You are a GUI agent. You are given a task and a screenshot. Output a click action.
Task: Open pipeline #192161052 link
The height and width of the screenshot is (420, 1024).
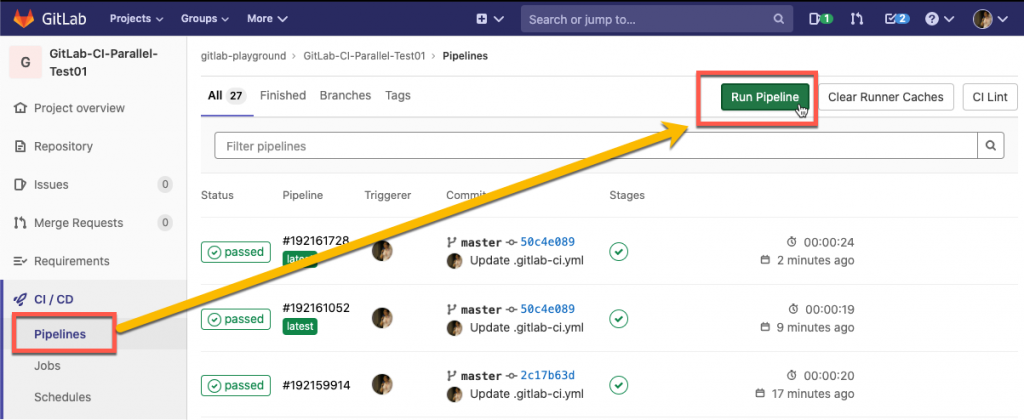pyautogui.click(x=316, y=308)
